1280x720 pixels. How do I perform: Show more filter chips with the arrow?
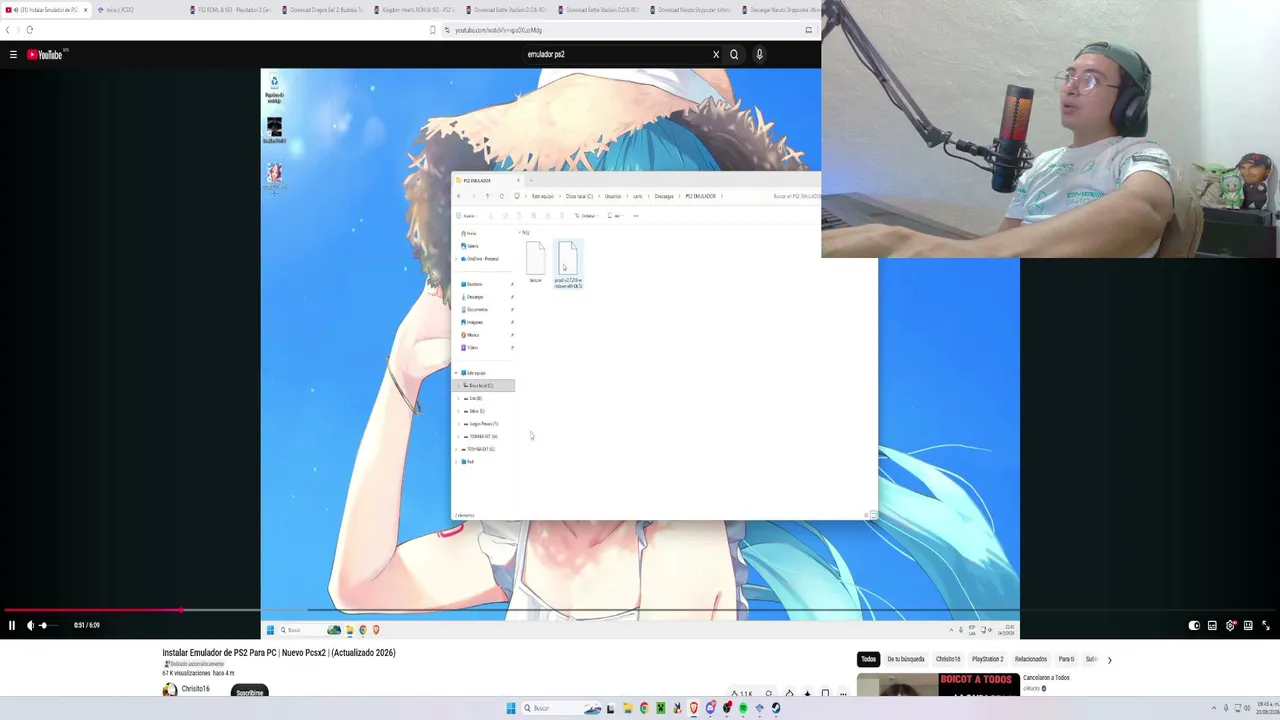[1109, 660]
